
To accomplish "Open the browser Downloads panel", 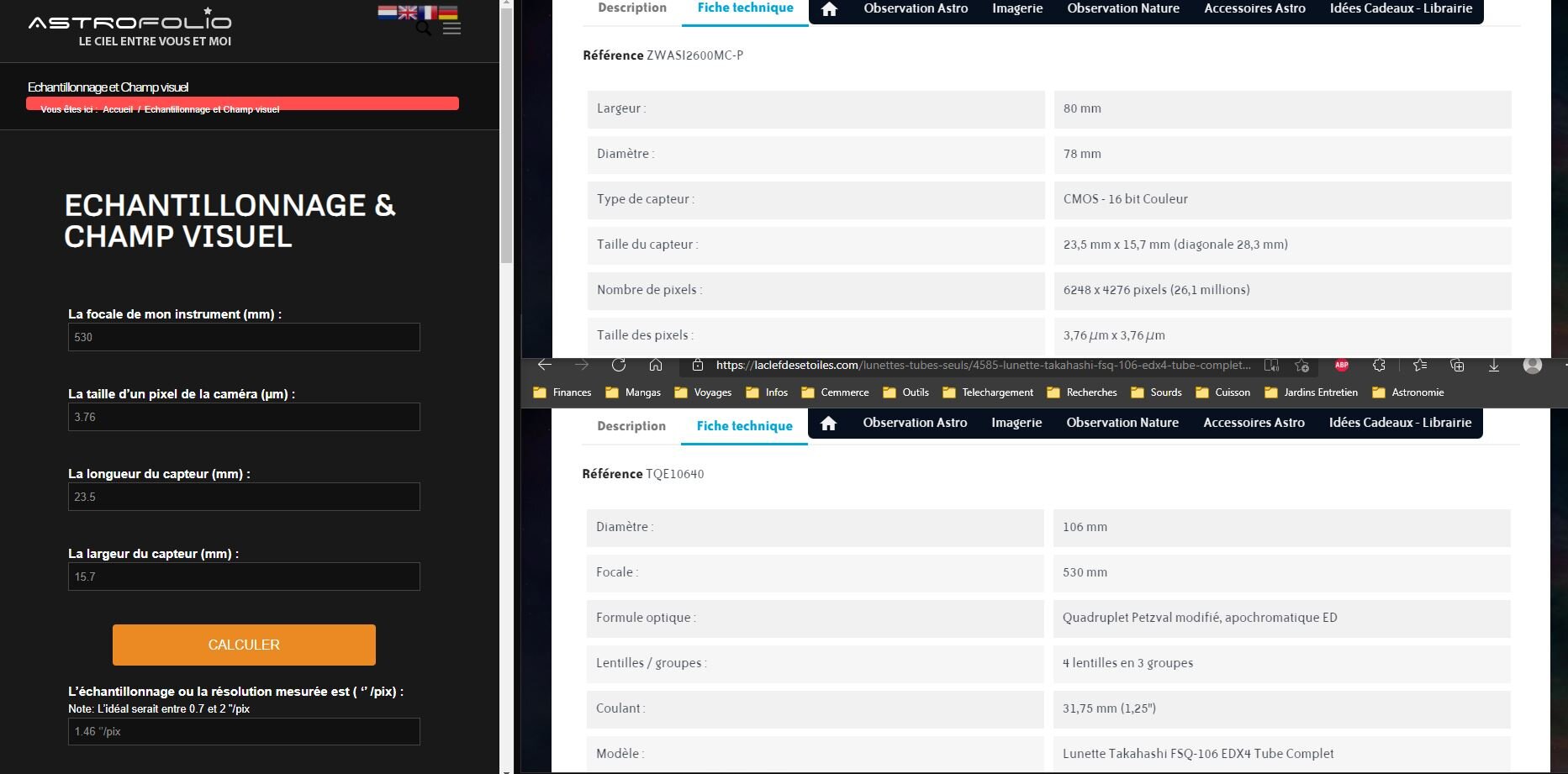I will pos(1494,365).
